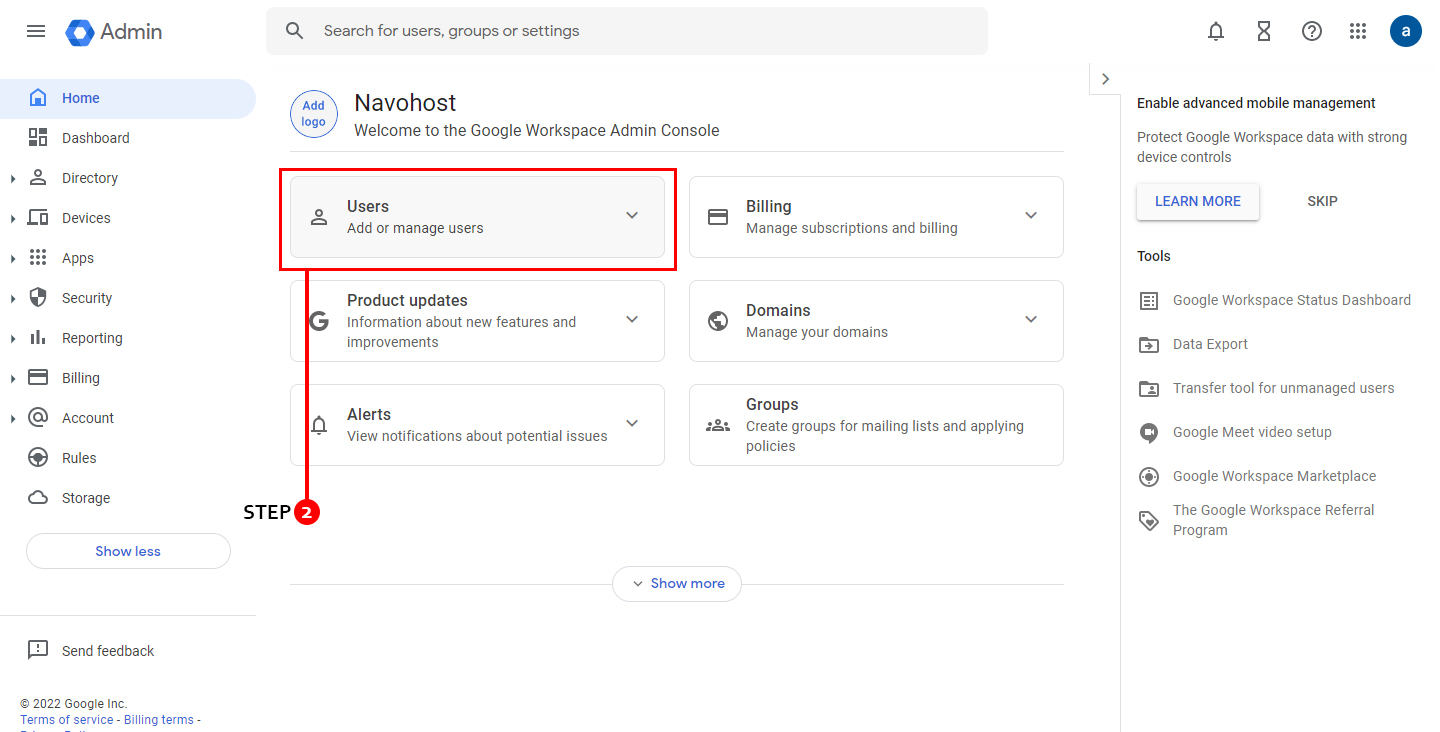Expand the Domains card chevron
Viewport: 1440px width, 732px height.
pyautogui.click(x=1031, y=319)
